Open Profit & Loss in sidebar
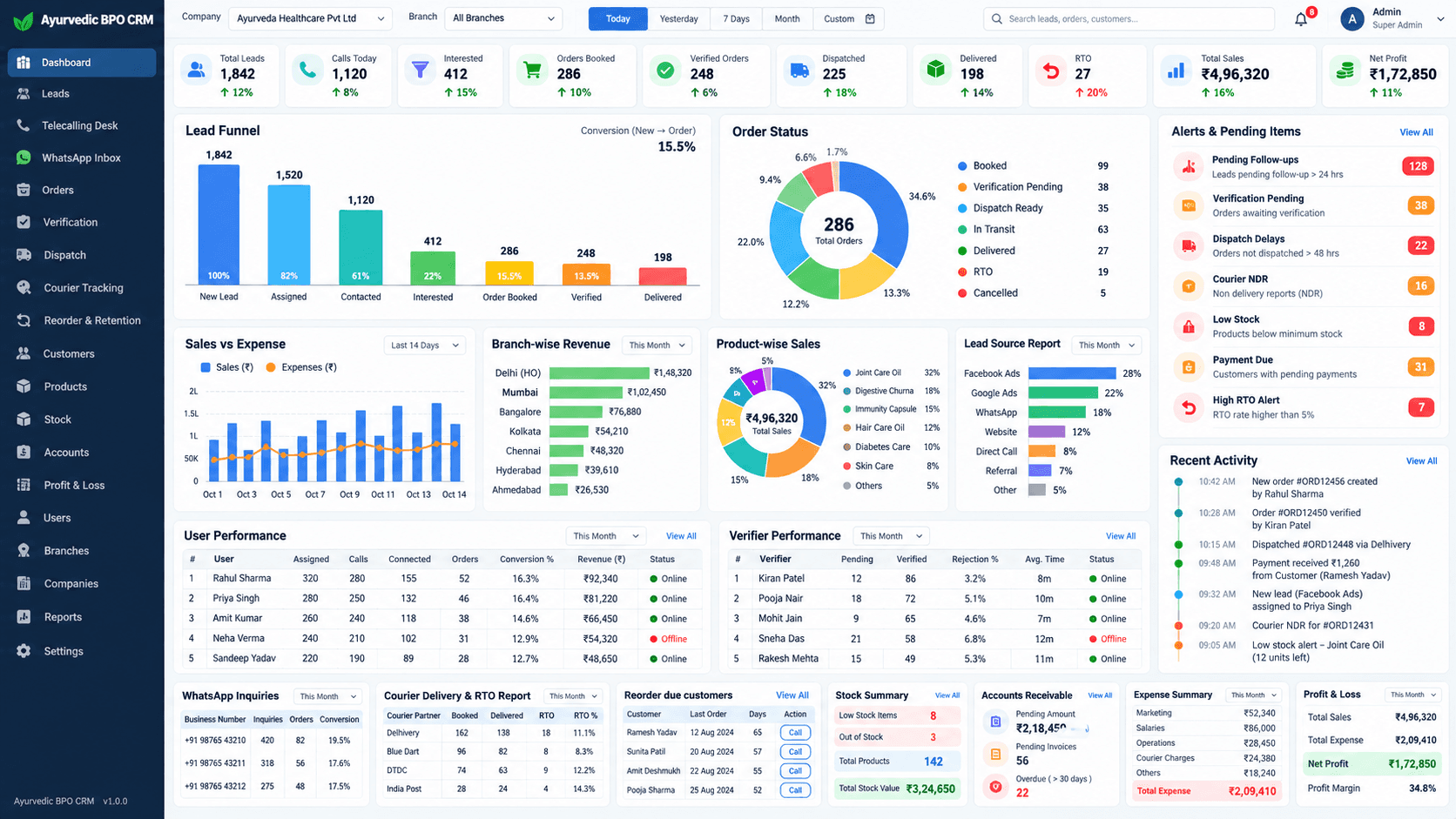 tap(82, 485)
